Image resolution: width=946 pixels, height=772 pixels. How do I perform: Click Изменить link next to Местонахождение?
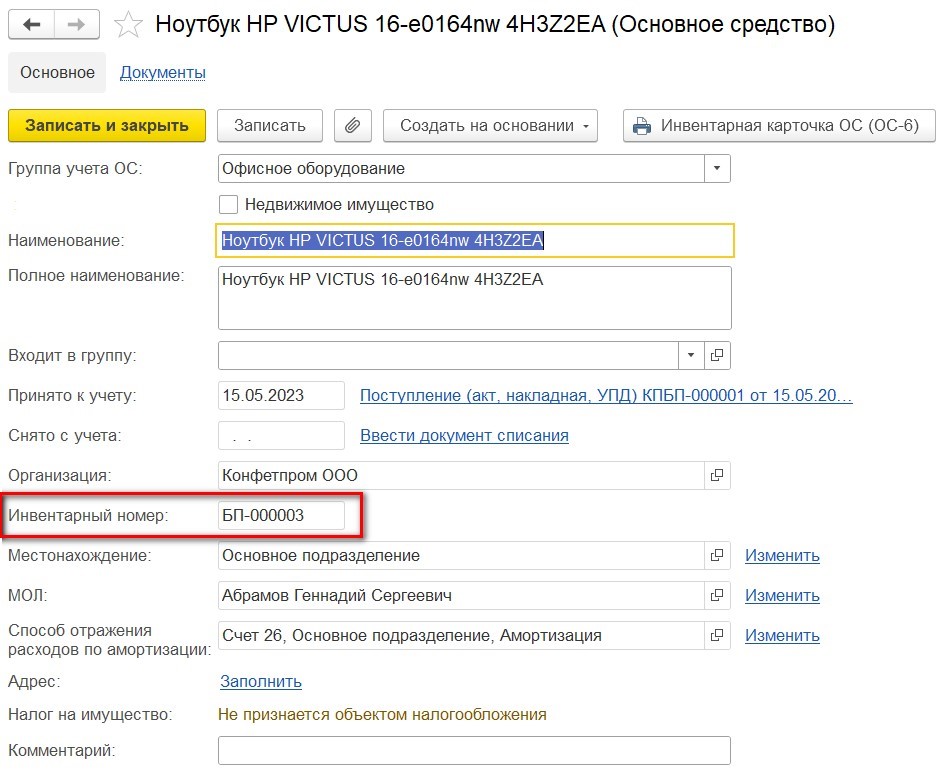[x=783, y=555]
